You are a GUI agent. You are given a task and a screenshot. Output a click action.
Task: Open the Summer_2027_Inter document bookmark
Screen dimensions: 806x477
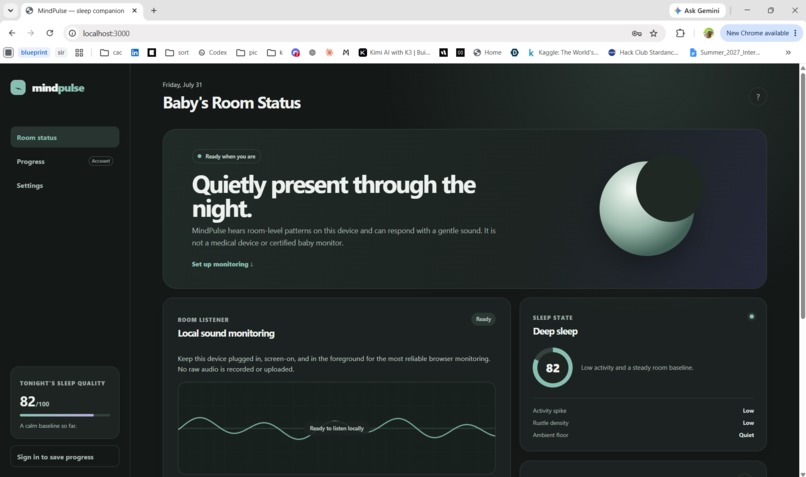(x=725, y=52)
